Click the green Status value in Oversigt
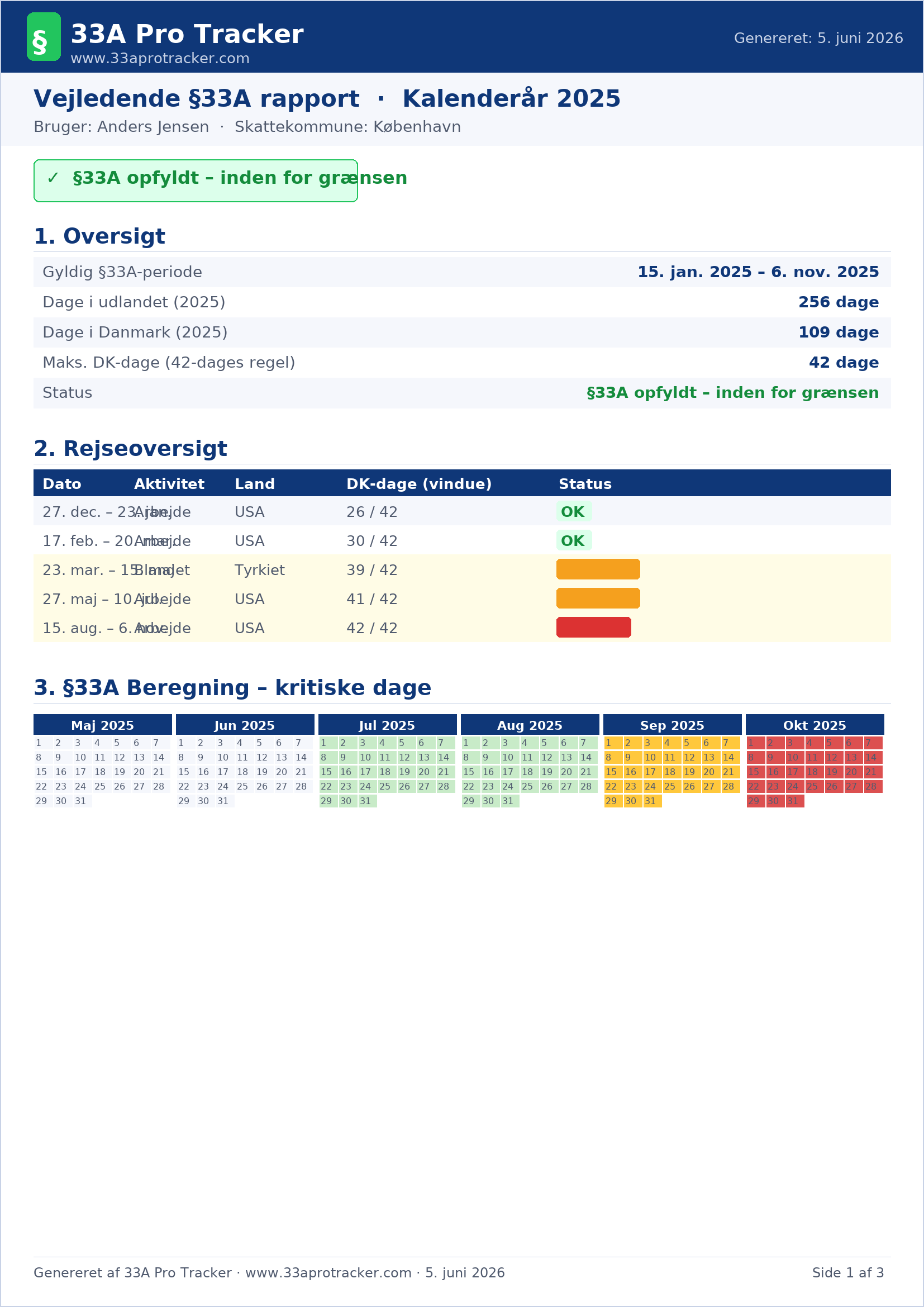The height and width of the screenshot is (1307, 924). (732, 393)
